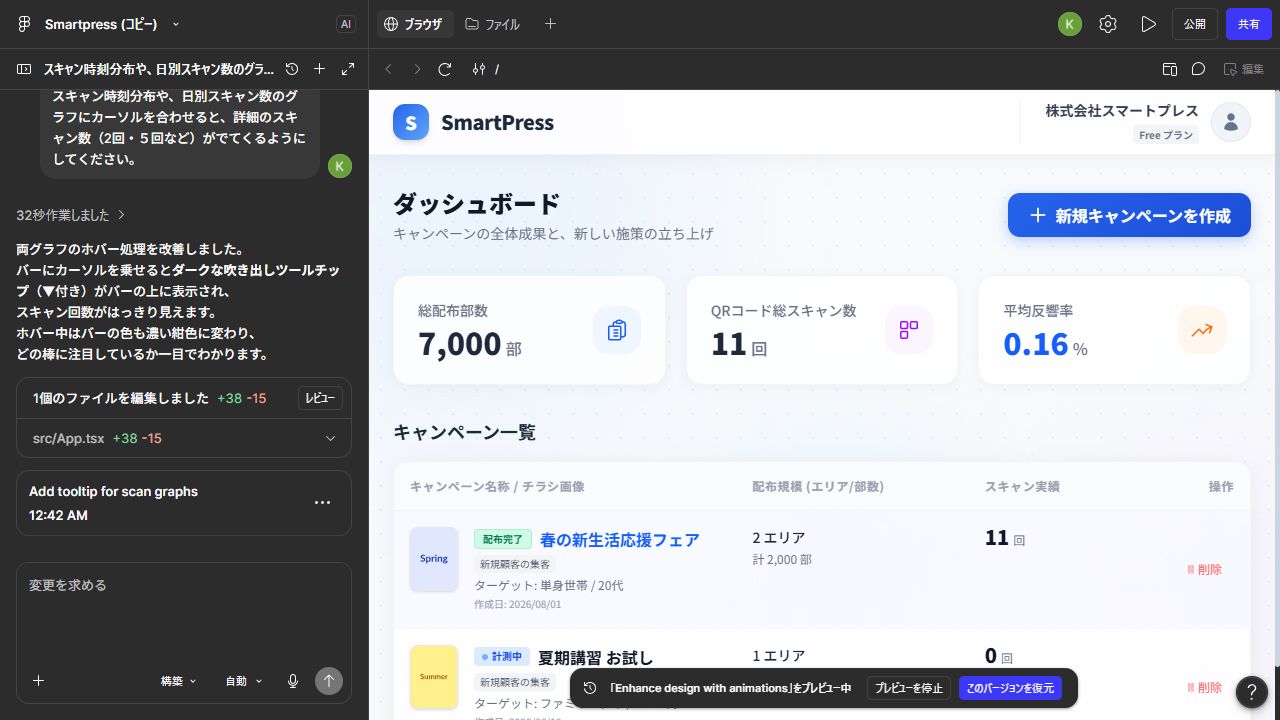
Task: Click the レビュー button
Action: click(x=320, y=398)
